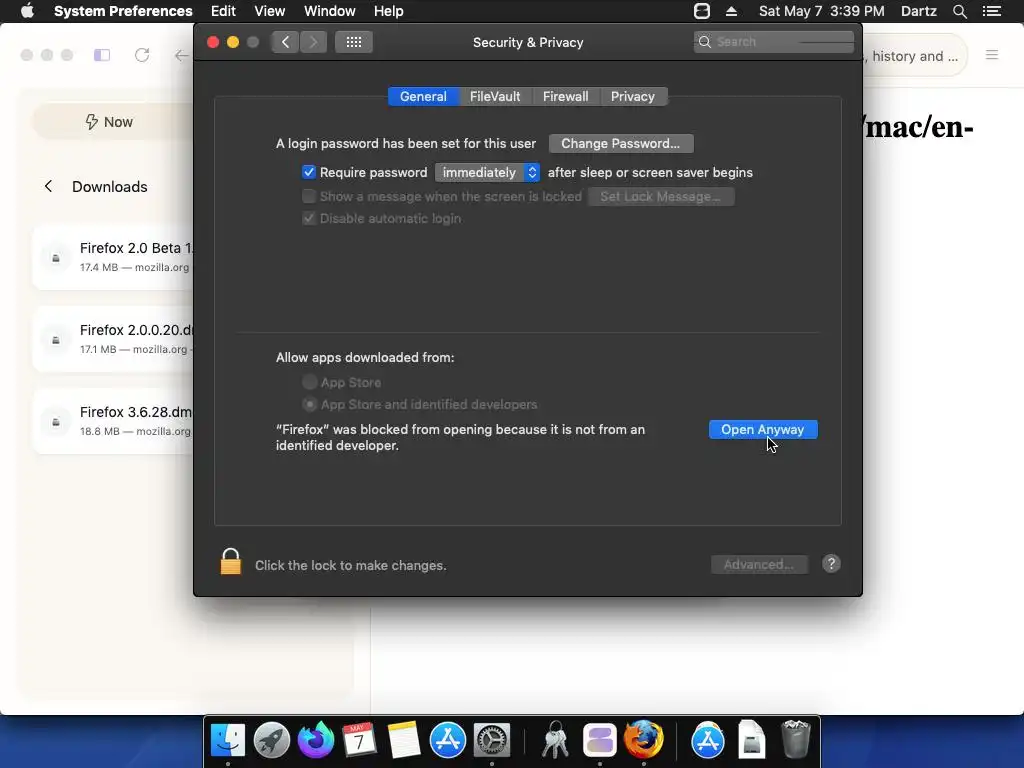Image resolution: width=1024 pixels, height=768 pixels.
Task: Select Firefox 2.0 Beta 1 download entry
Action: pos(113,257)
